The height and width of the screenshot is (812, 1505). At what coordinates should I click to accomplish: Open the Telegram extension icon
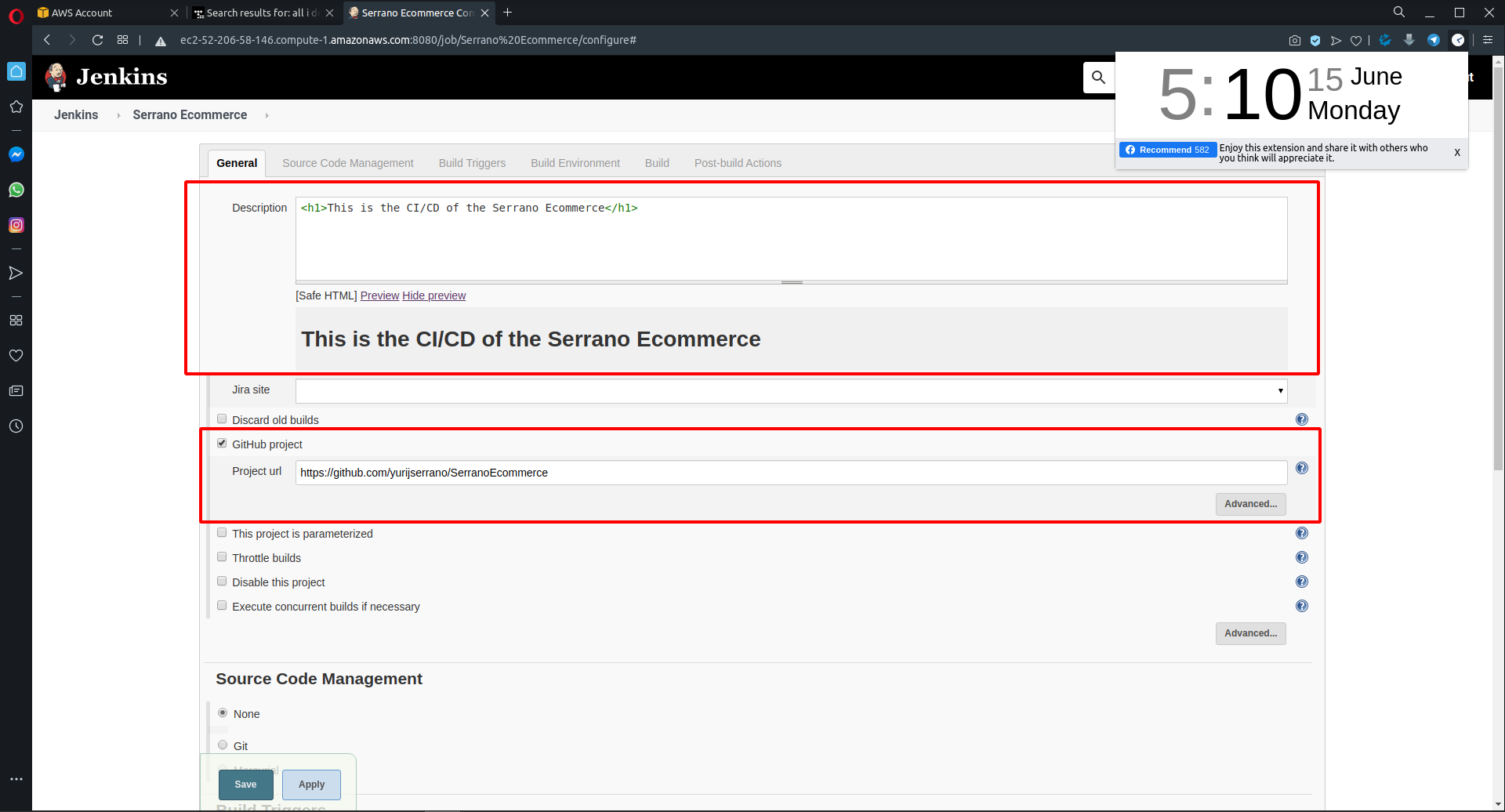tap(1434, 40)
